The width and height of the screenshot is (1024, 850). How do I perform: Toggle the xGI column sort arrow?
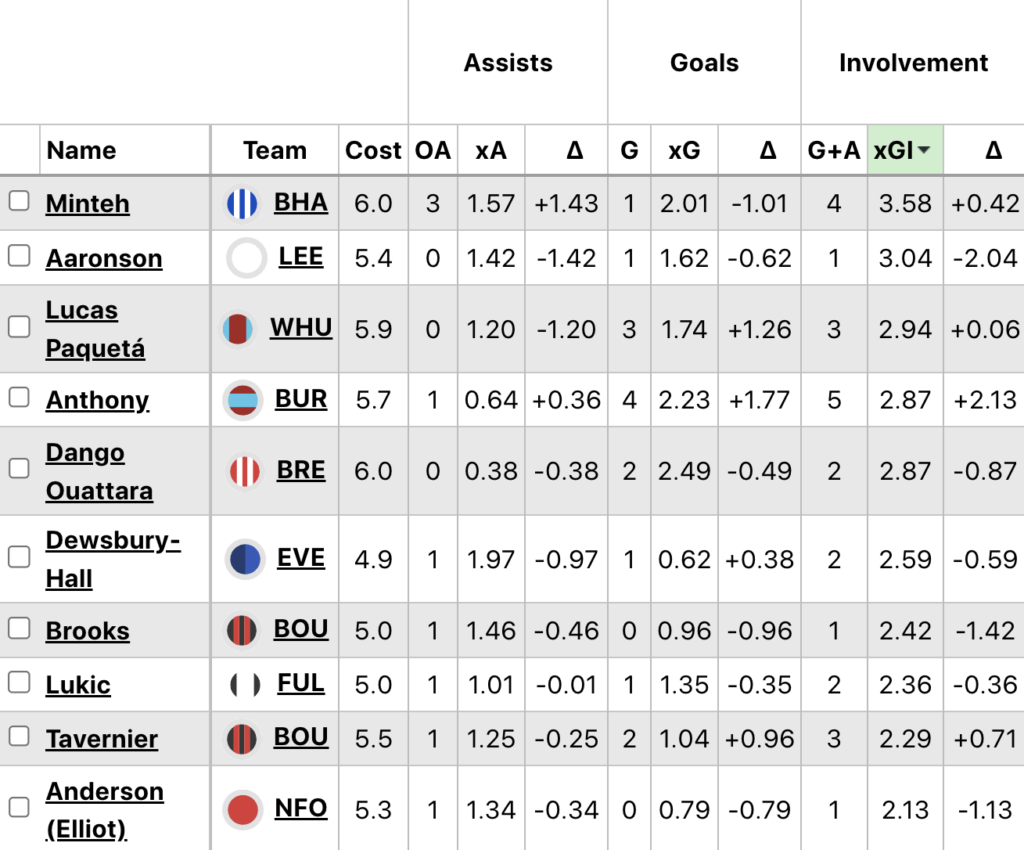(925, 151)
